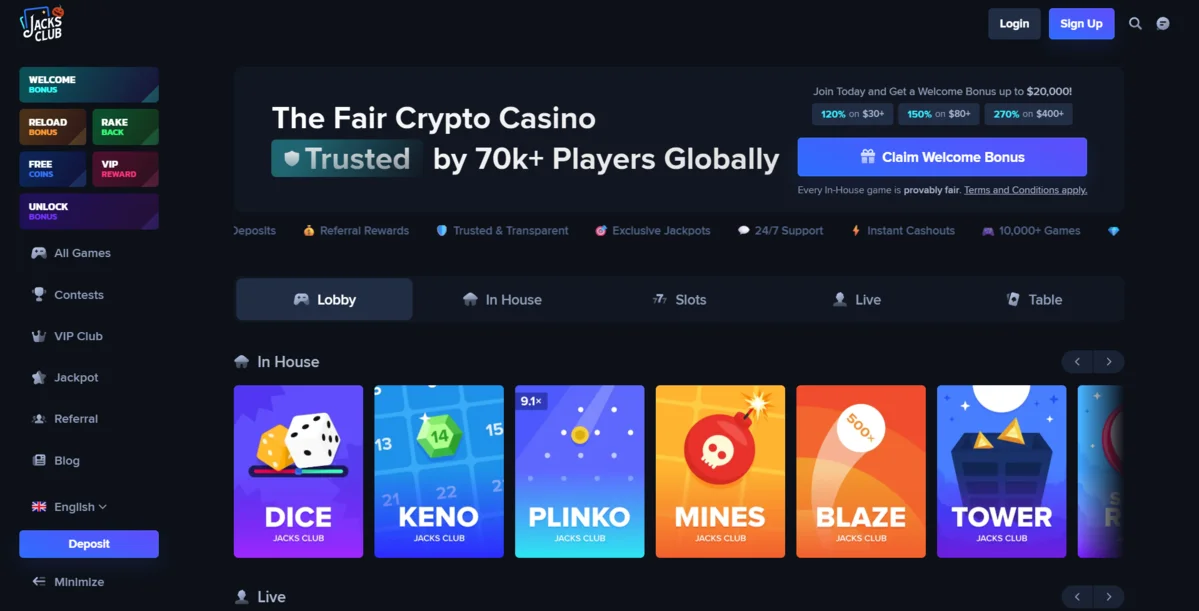This screenshot has width=1199, height=611.
Task: Switch to the In House tab
Action: click(502, 300)
